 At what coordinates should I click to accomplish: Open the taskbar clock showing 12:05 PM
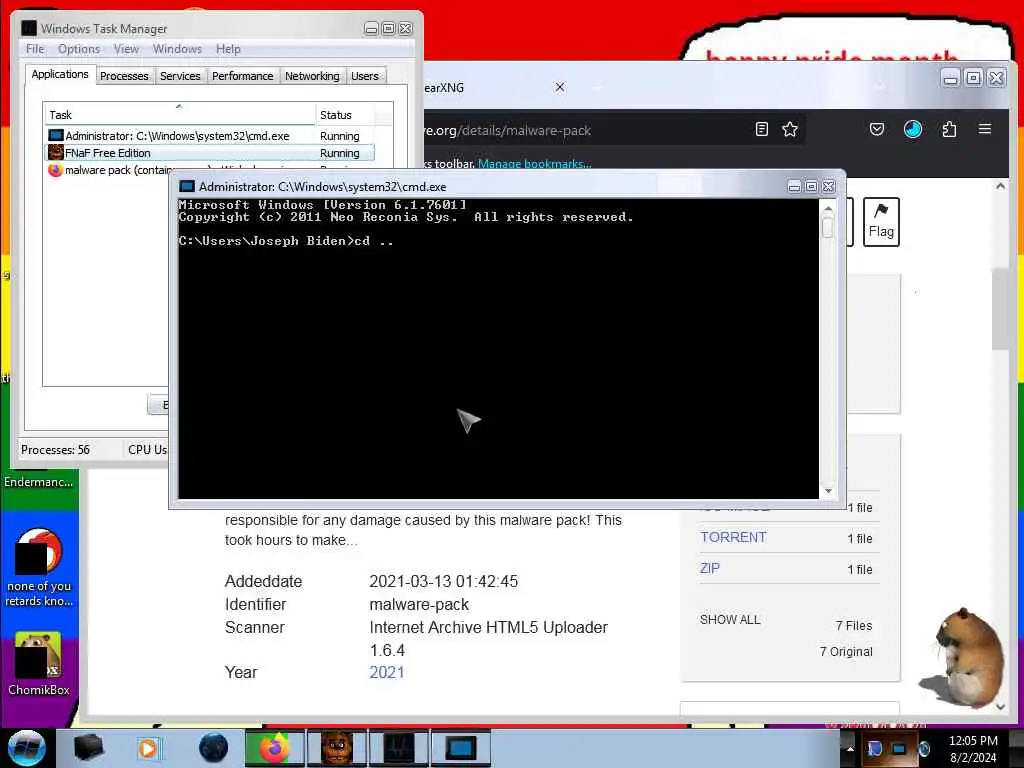coord(973,749)
